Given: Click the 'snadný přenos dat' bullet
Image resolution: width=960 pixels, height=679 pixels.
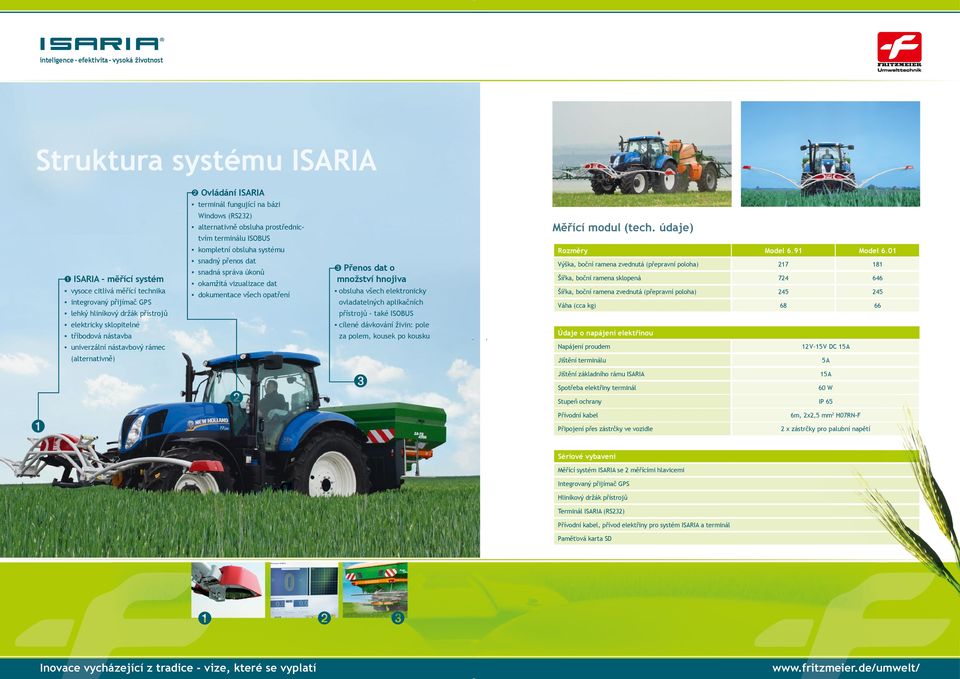Looking at the screenshot, I should pos(227,261).
